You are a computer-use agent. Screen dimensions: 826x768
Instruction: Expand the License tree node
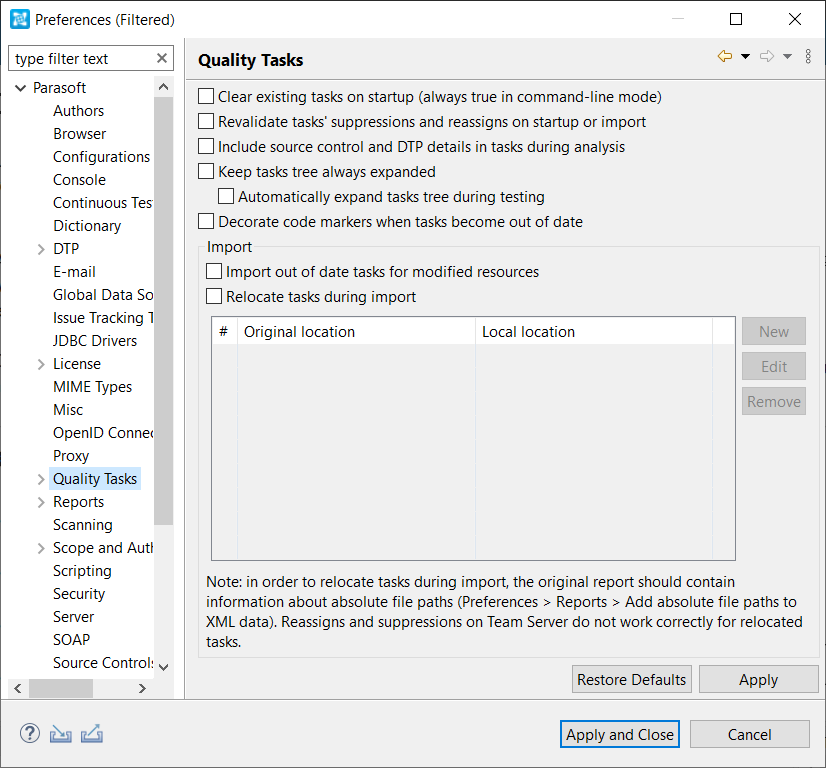click(x=41, y=364)
